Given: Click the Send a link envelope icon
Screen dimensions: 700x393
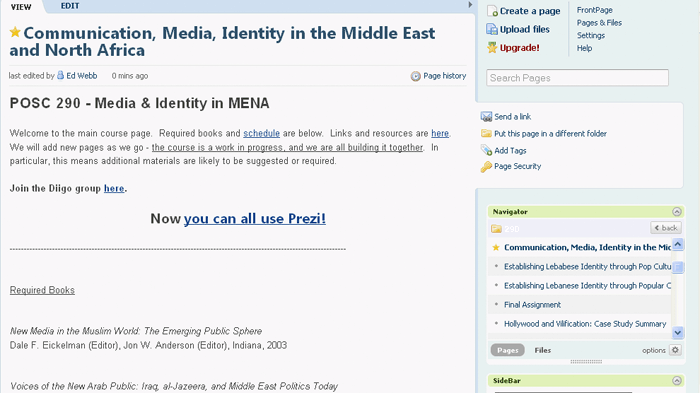Looking at the screenshot, I should [x=486, y=117].
